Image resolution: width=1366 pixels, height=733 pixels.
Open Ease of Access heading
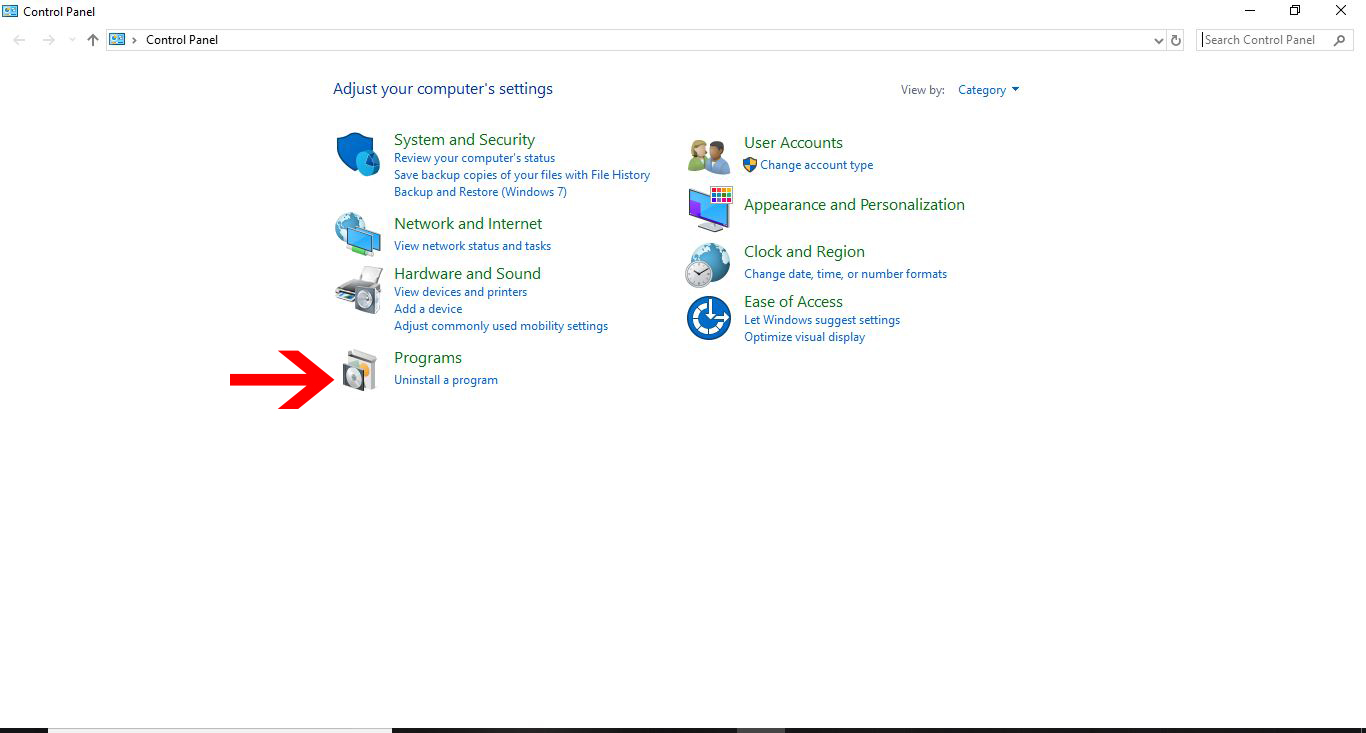coord(793,302)
